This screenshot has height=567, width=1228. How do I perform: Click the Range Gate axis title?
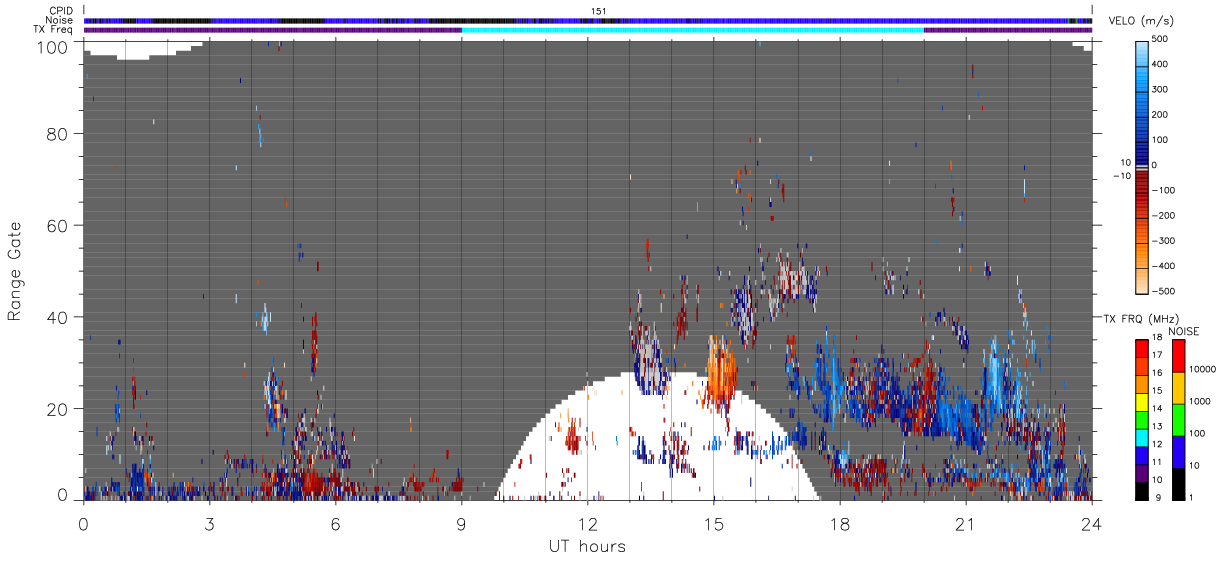pos(15,271)
